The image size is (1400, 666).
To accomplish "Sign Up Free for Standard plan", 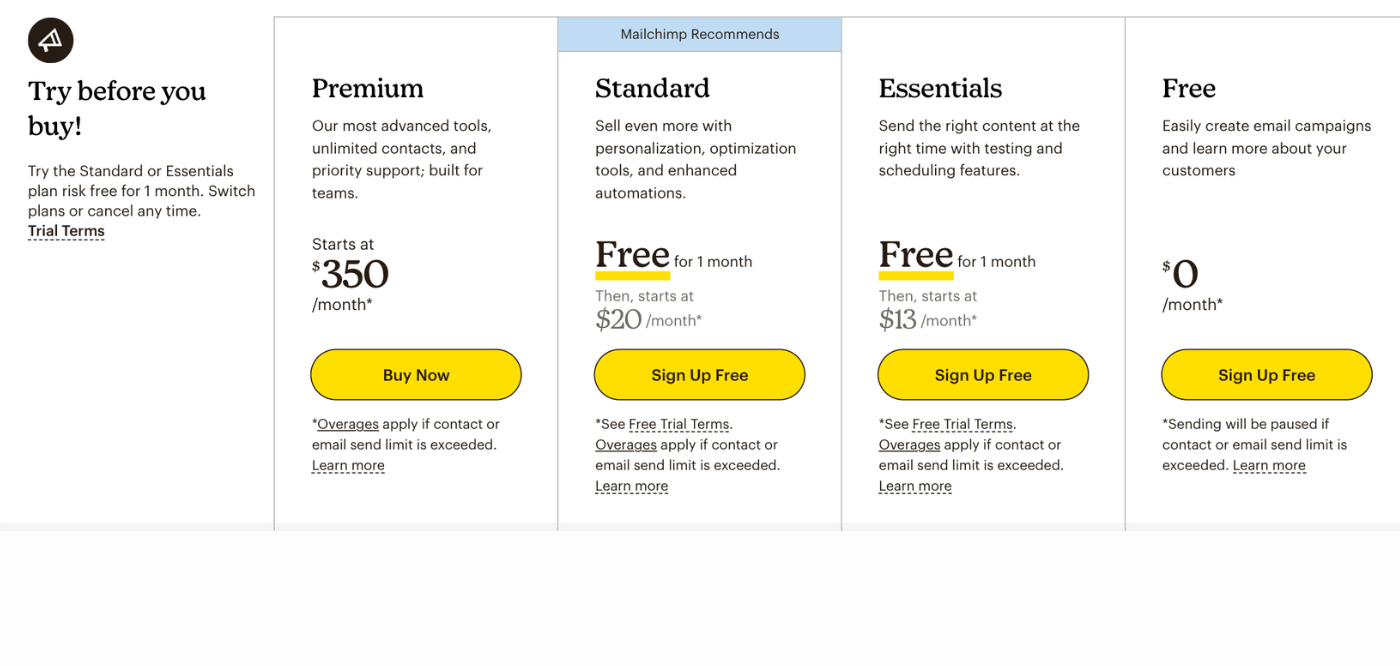I will pyautogui.click(x=700, y=375).
